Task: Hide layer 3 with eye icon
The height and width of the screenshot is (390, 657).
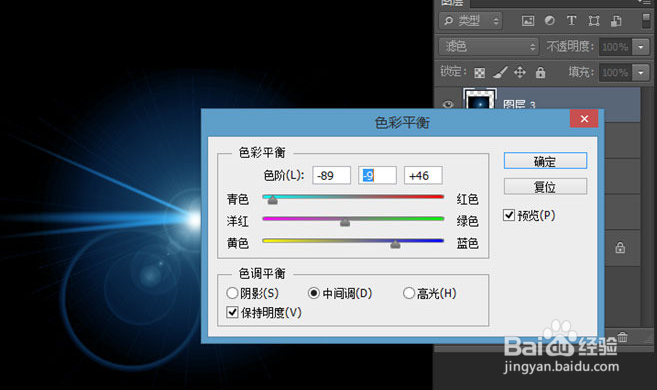Action: point(448,104)
